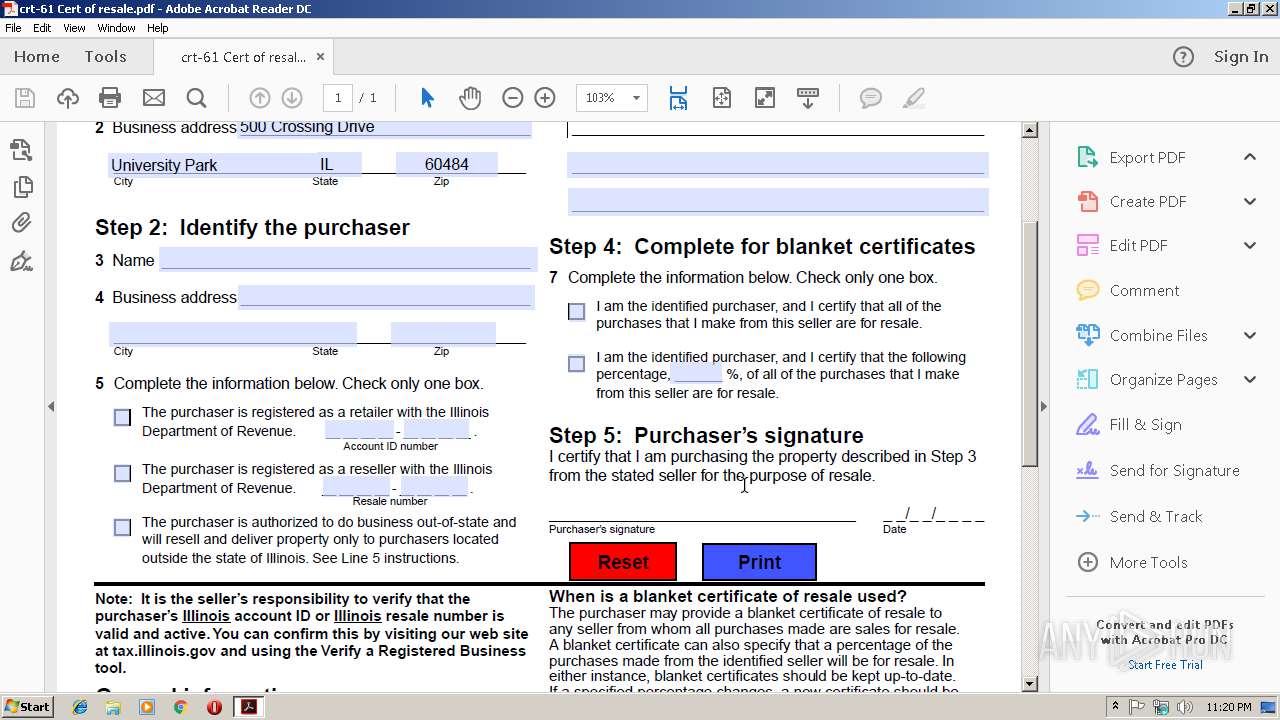Open the signature panel icon in left sidebar
The height and width of the screenshot is (720, 1280).
pyautogui.click(x=21, y=262)
